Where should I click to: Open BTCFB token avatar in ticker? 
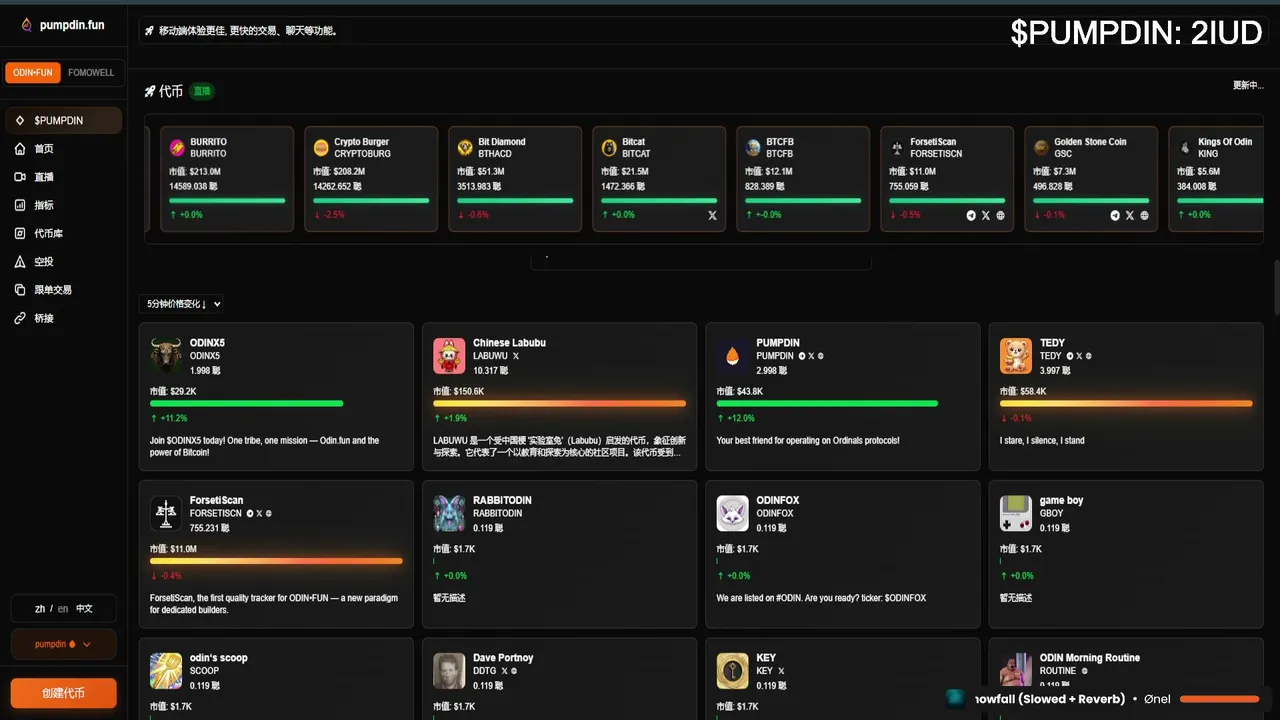(x=753, y=148)
